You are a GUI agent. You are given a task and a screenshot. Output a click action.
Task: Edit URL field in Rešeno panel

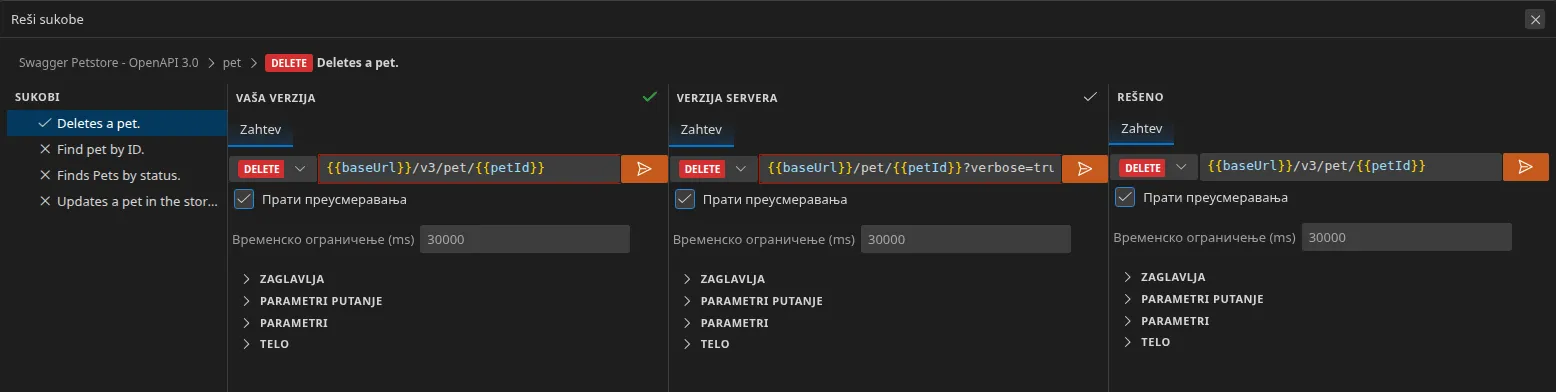(x=1351, y=167)
